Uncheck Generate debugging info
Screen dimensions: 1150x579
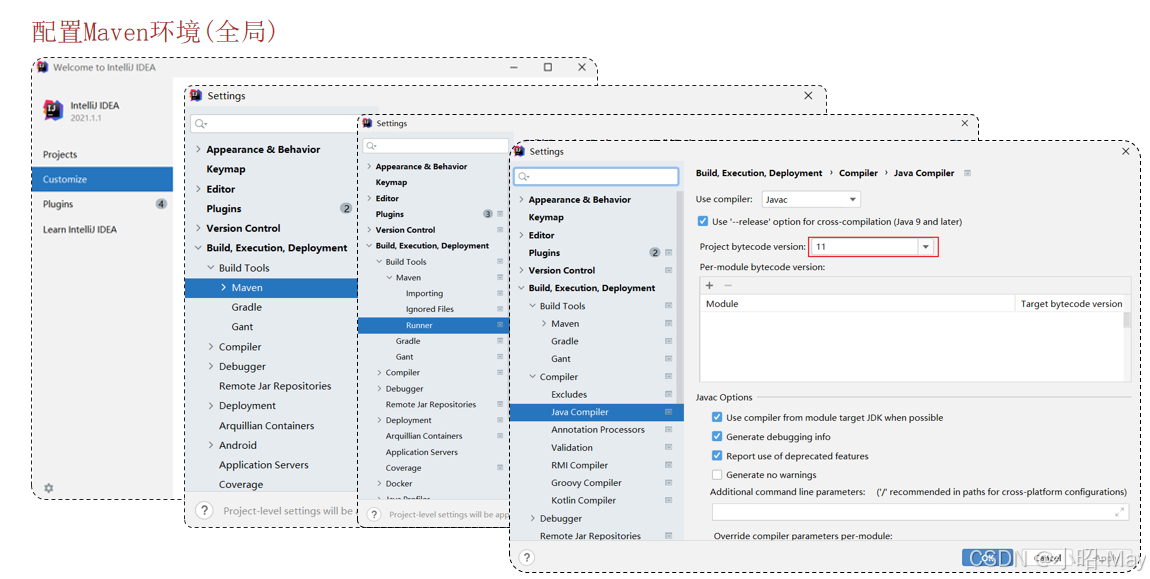(x=717, y=436)
